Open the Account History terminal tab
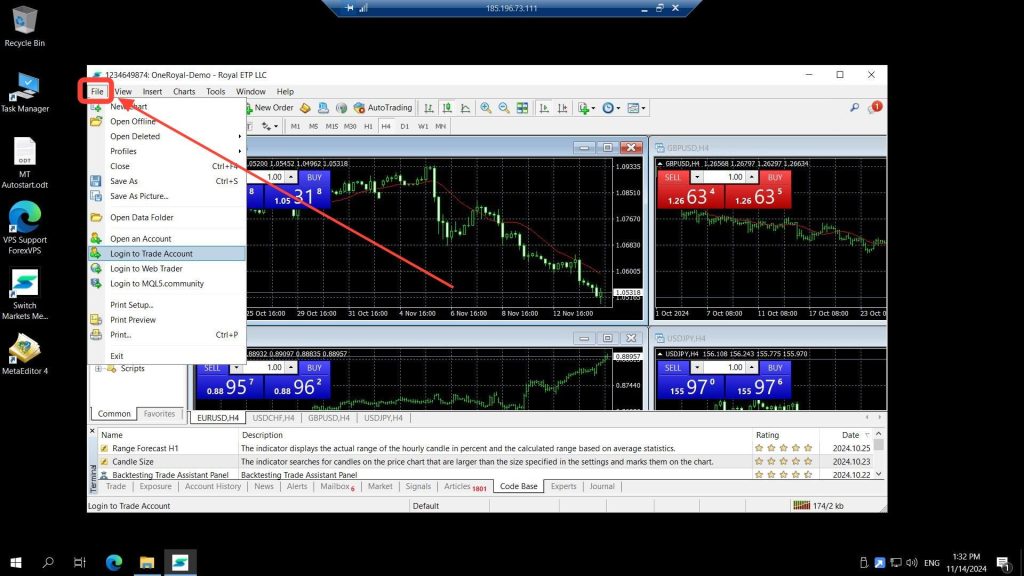This screenshot has width=1024, height=576. click(213, 487)
